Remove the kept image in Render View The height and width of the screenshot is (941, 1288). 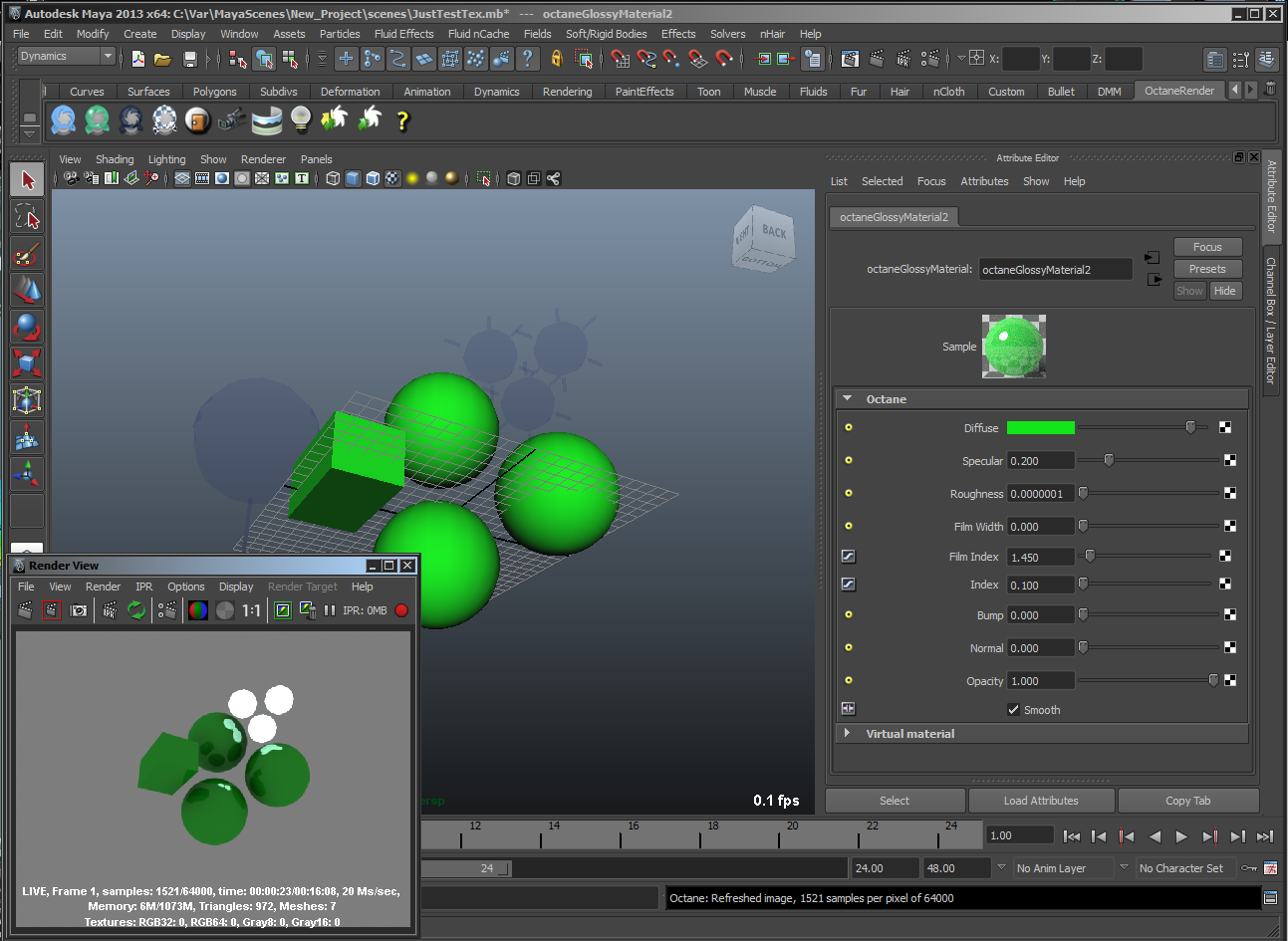point(308,610)
